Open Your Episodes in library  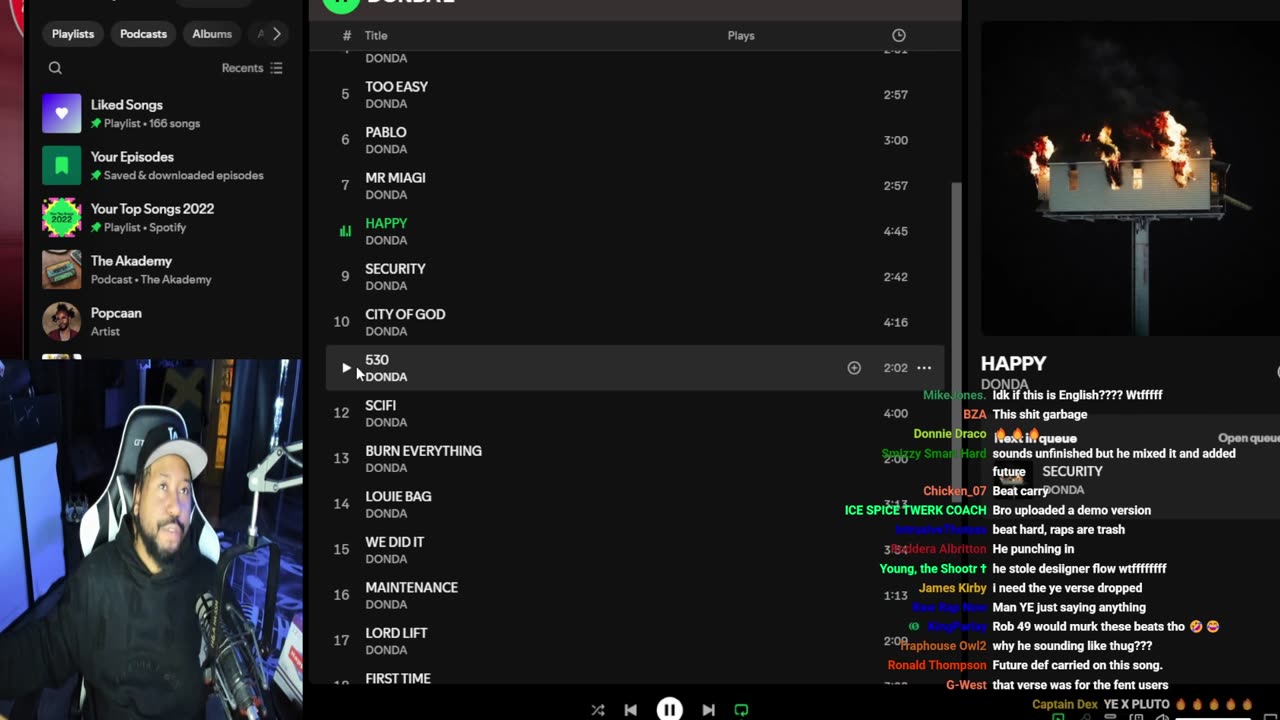click(x=165, y=166)
